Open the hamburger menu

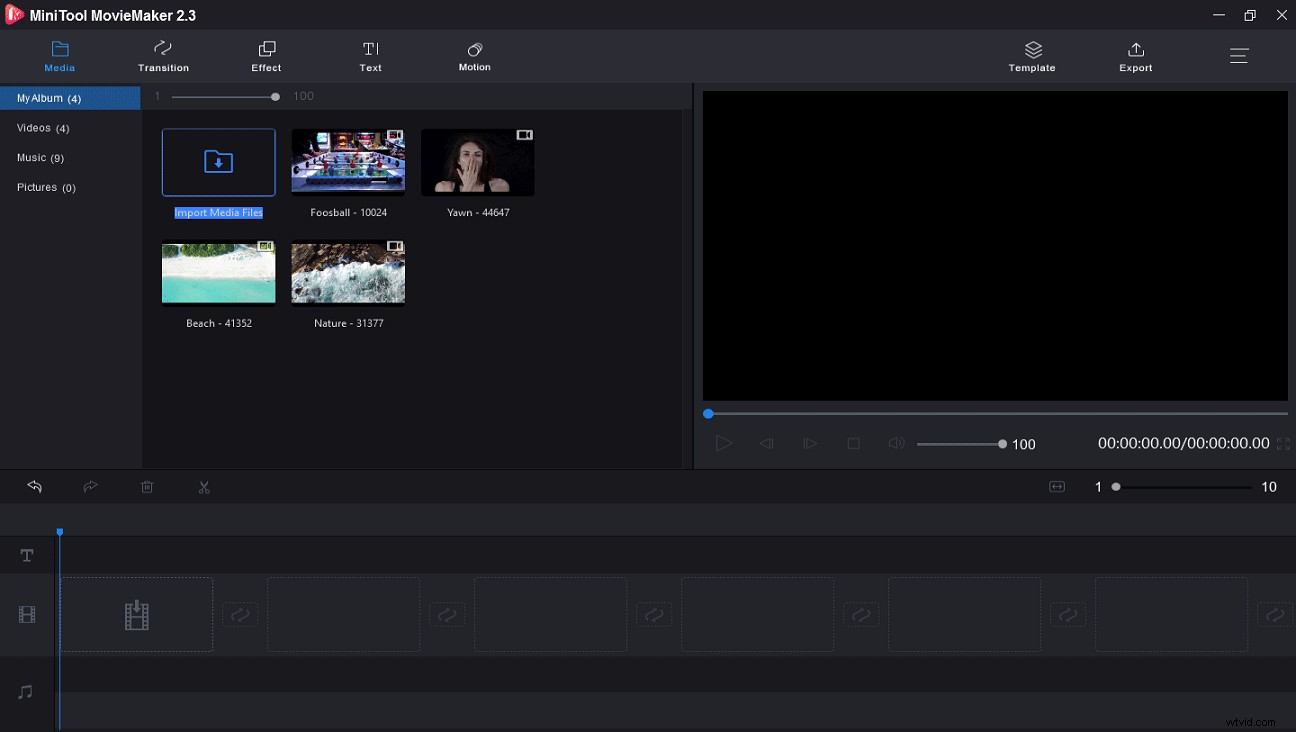(x=1239, y=56)
